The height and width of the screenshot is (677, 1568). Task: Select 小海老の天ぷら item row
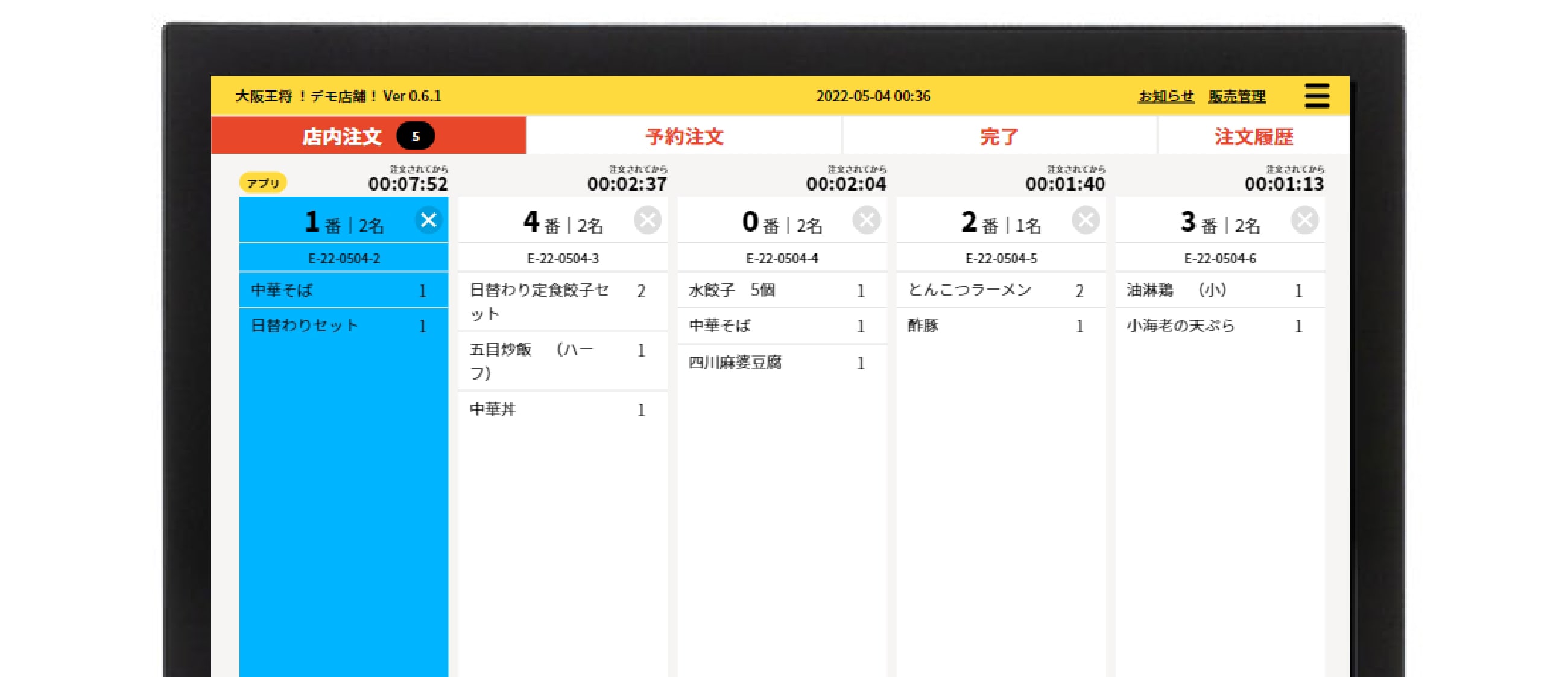tap(1220, 326)
